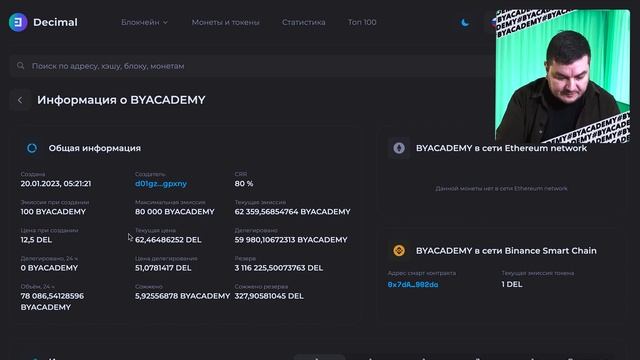Click the Decimal logo icon

click(18, 22)
